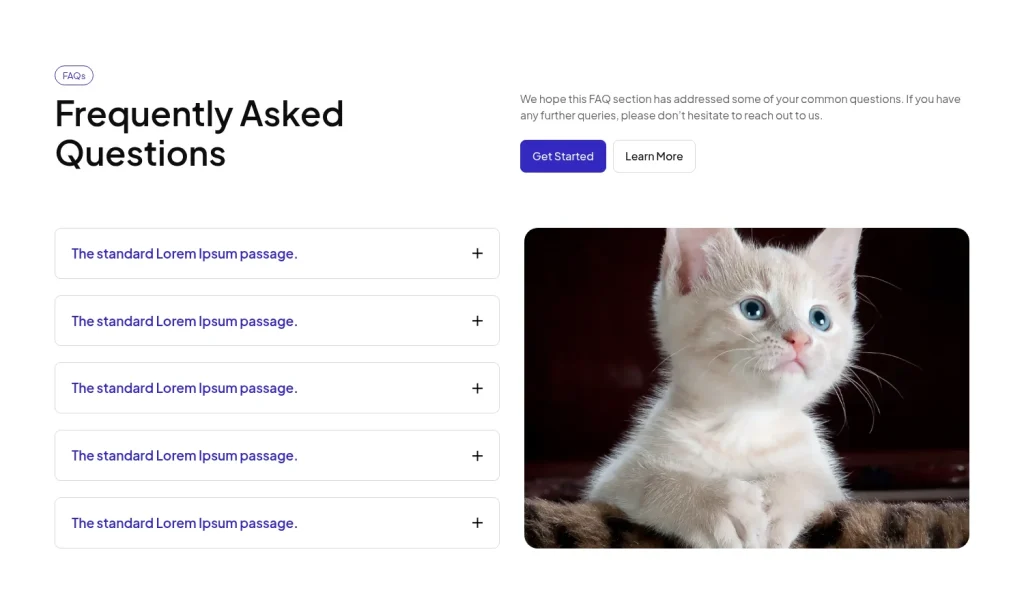This screenshot has height=614, width=1024.
Task: Click the FAQs pill badge
Action: point(74,75)
